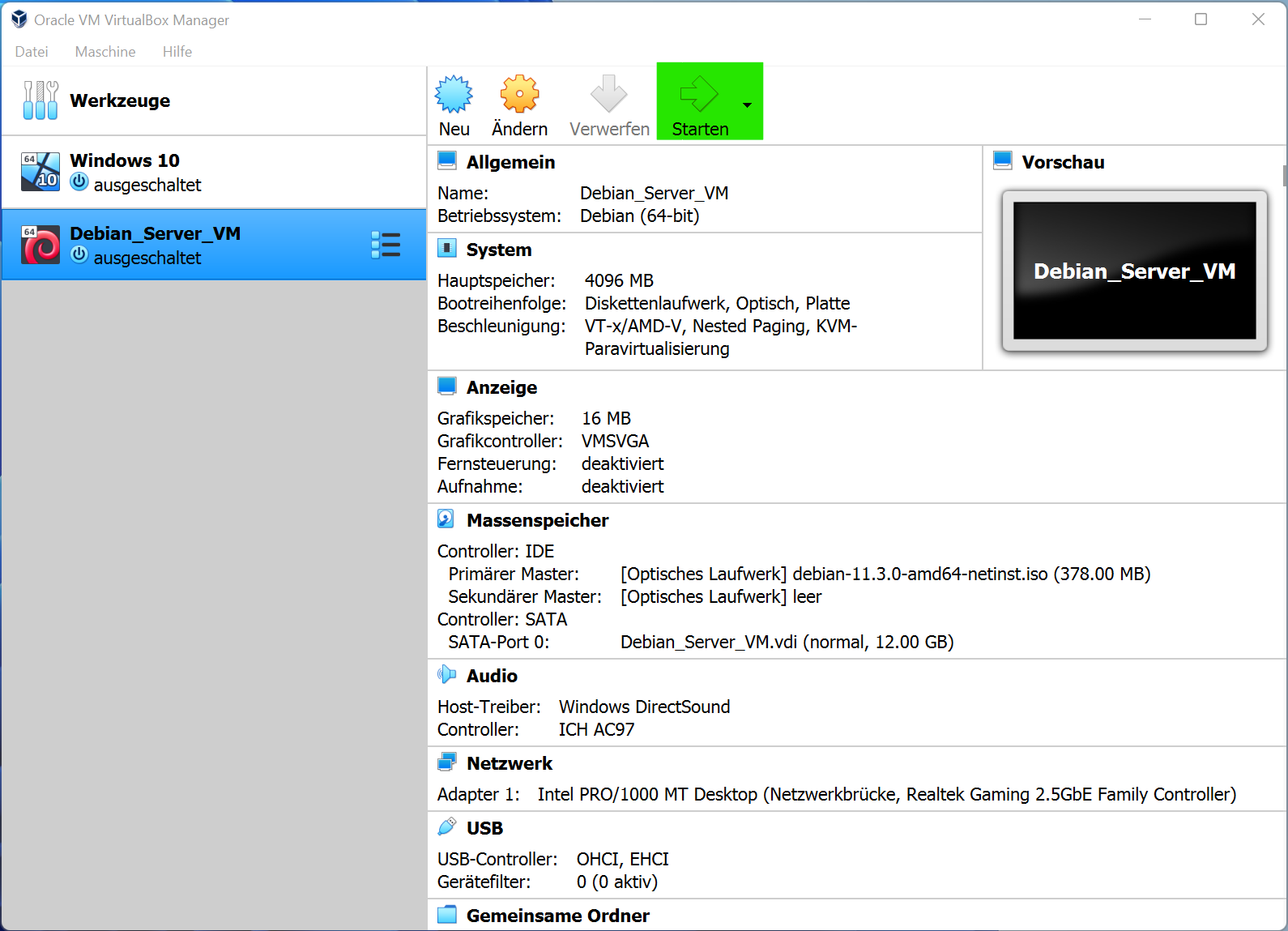This screenshot has height=931, width=1288.
Task: Open the Maschine menu
Action: [x=105, y=52]
